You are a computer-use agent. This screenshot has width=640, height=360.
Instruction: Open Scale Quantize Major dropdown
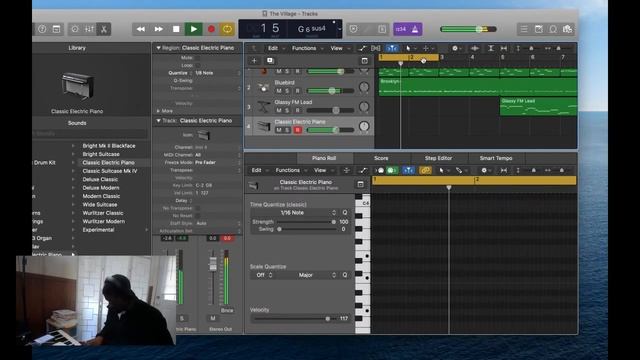[x=306, y=275]
